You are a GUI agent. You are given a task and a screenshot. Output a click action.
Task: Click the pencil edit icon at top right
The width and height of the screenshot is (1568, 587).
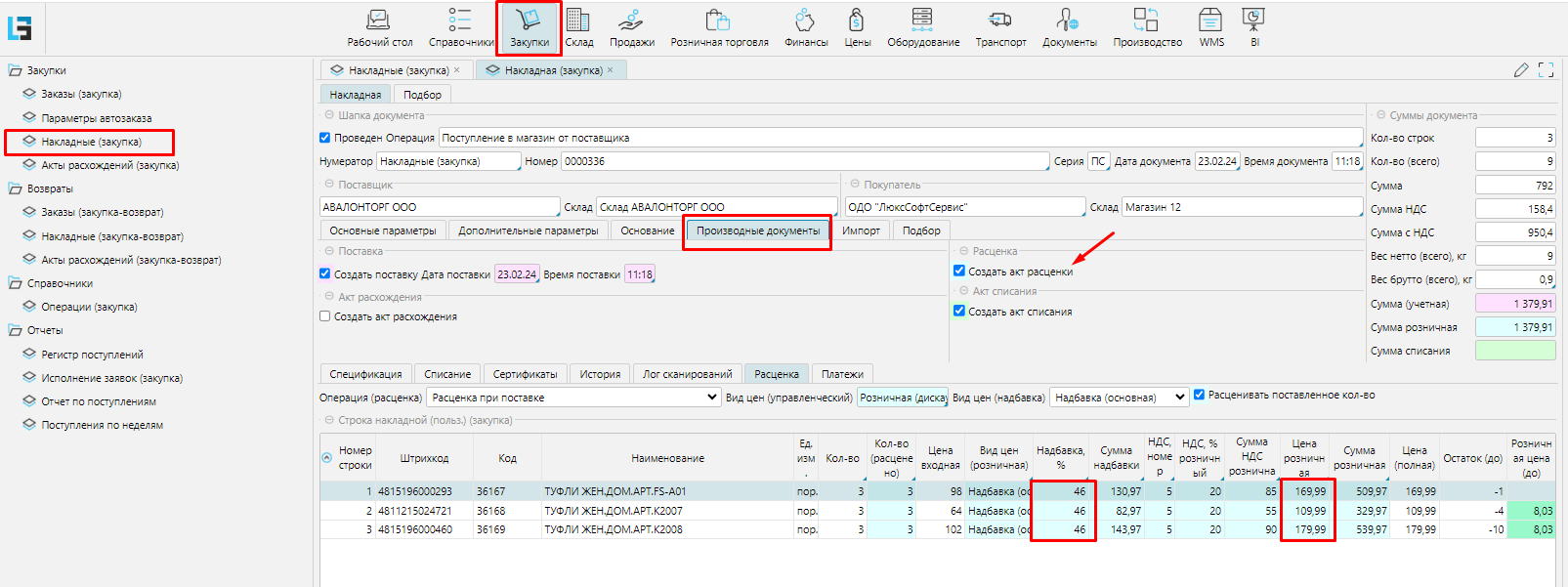click(1521, 70)
